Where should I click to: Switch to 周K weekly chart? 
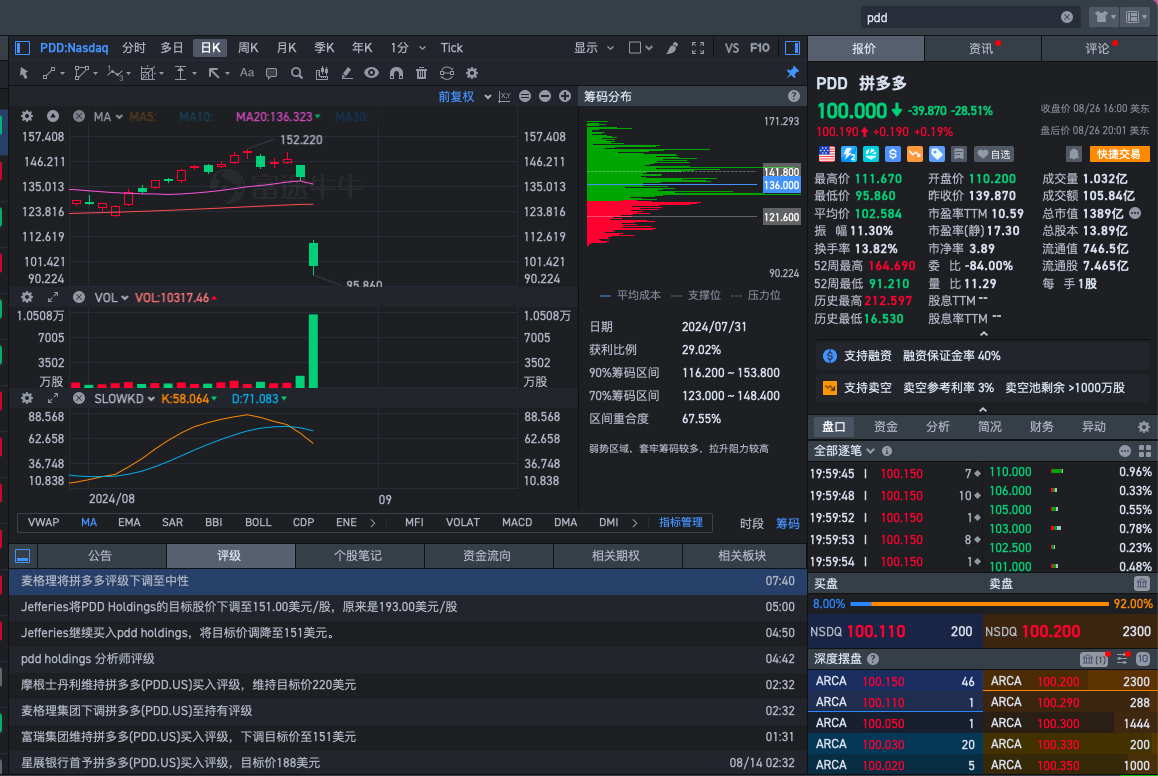pyautogui.click(x=248, y=48)
